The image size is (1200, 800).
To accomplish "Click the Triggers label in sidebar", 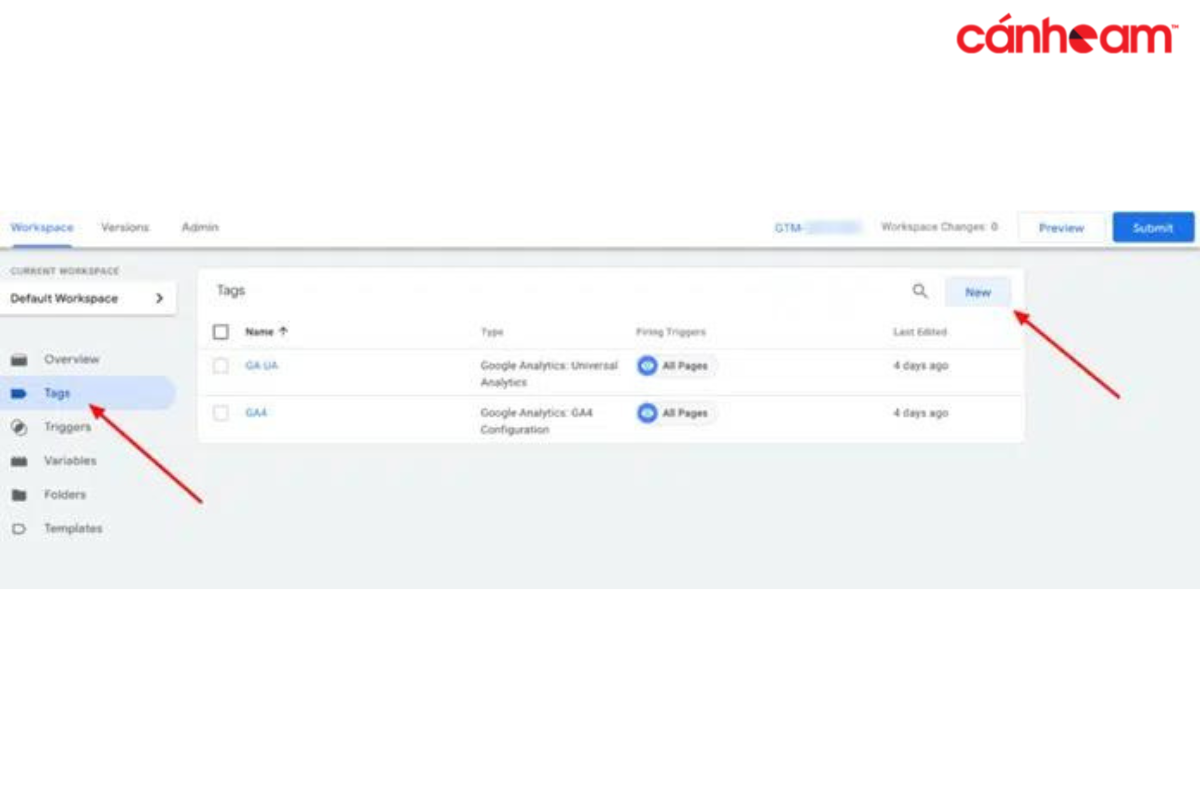I will click(67, 428).
